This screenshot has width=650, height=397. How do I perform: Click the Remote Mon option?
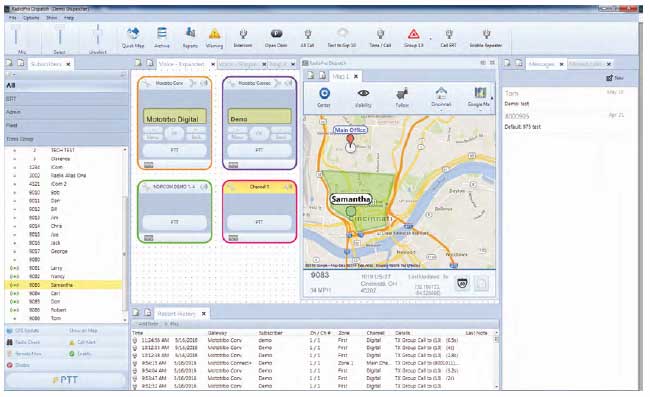tap(24, 354)
